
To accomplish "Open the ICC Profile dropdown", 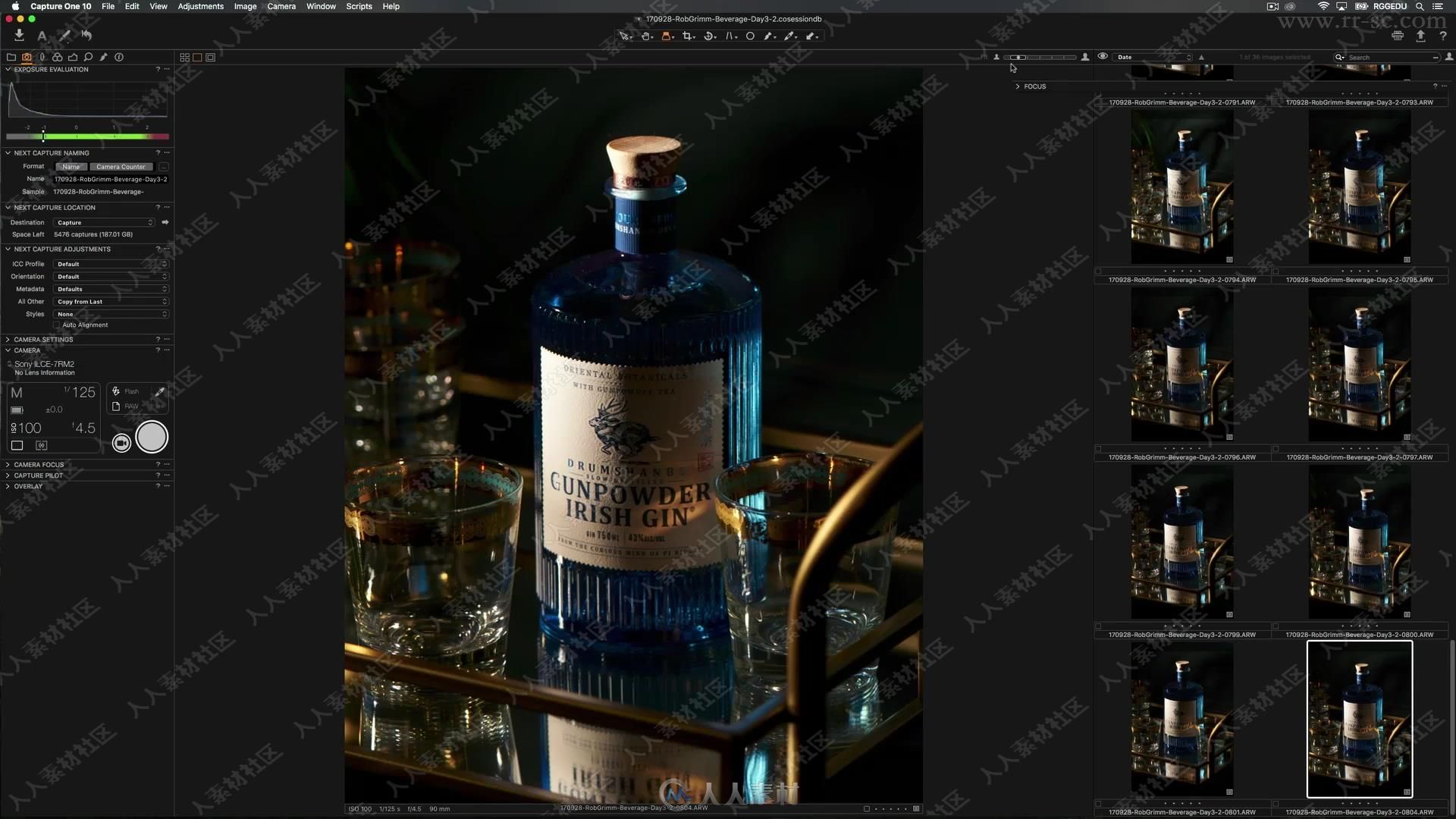I will click(x=111, y=264).
